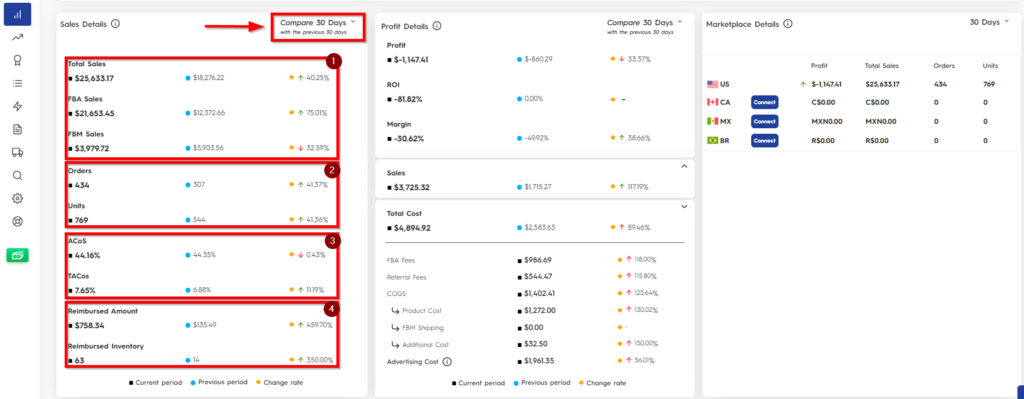Click Product Cost amount $1,272.00

click(x=540, y=311)
